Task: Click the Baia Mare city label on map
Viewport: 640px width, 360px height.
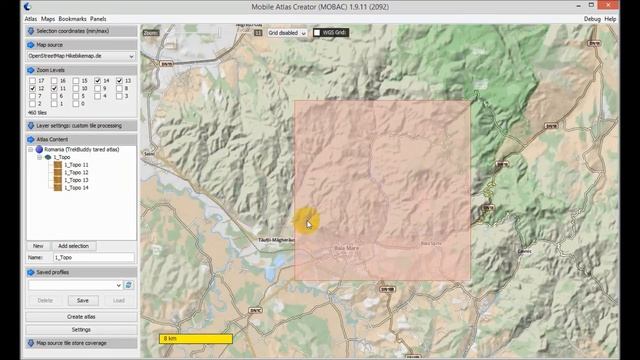Action: [347, 248]
